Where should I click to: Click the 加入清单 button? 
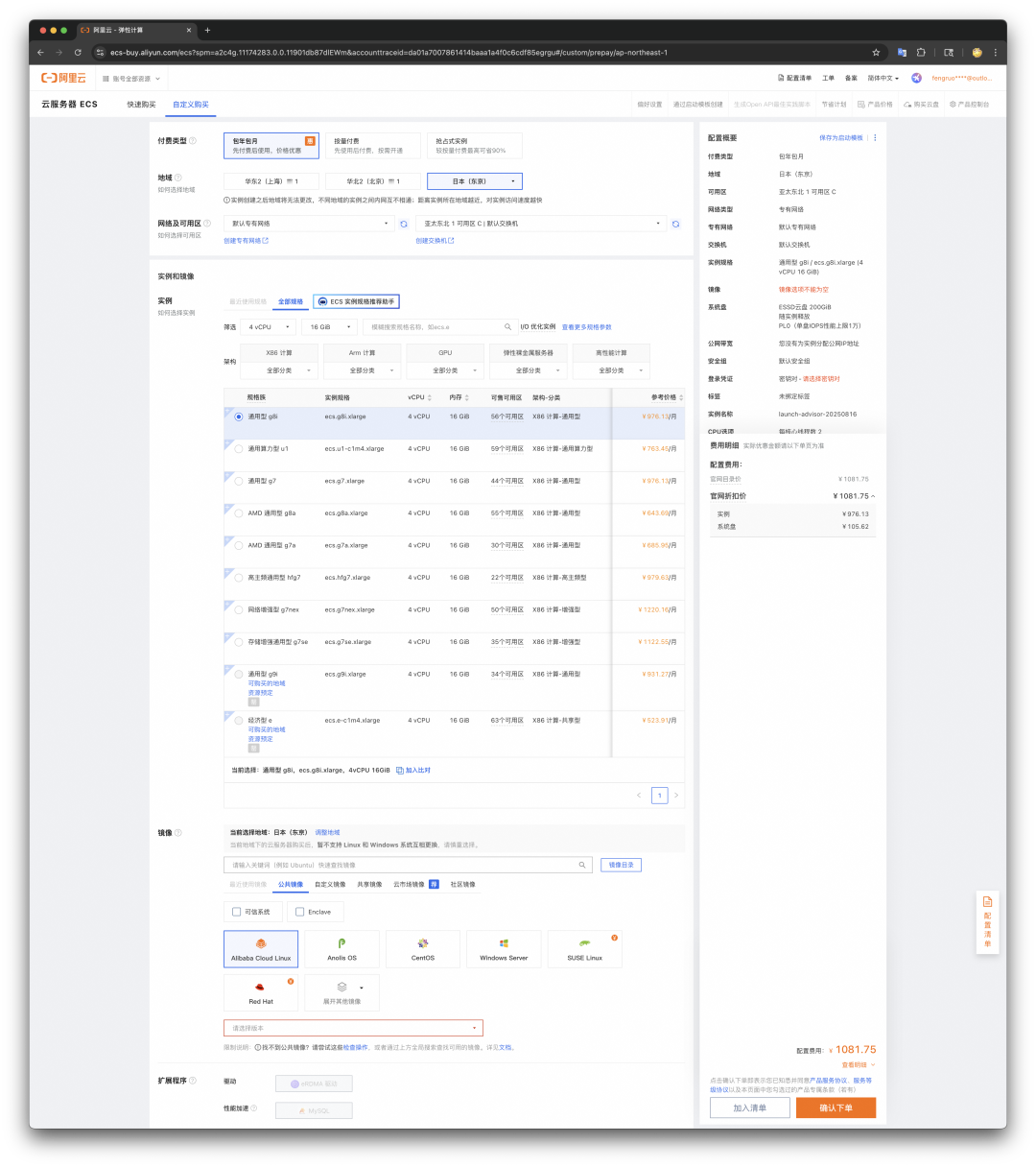click(x=750, y=1107)
